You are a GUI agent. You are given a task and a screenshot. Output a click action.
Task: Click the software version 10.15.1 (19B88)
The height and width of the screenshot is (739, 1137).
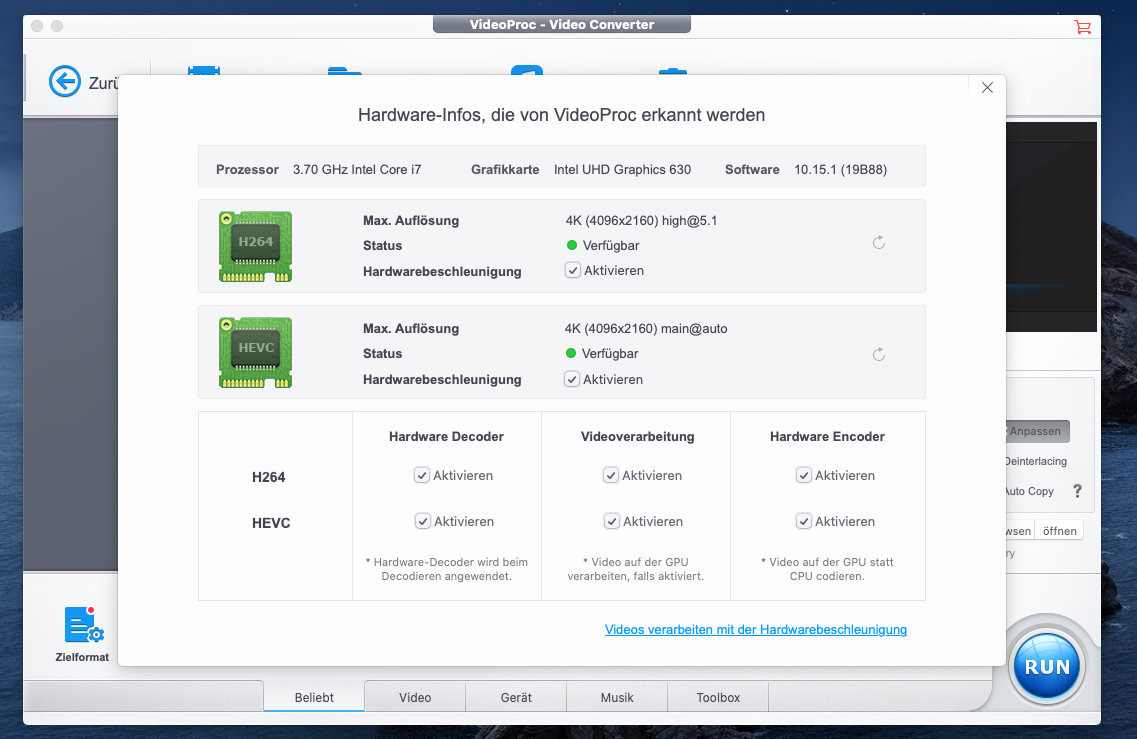point(840,170)
